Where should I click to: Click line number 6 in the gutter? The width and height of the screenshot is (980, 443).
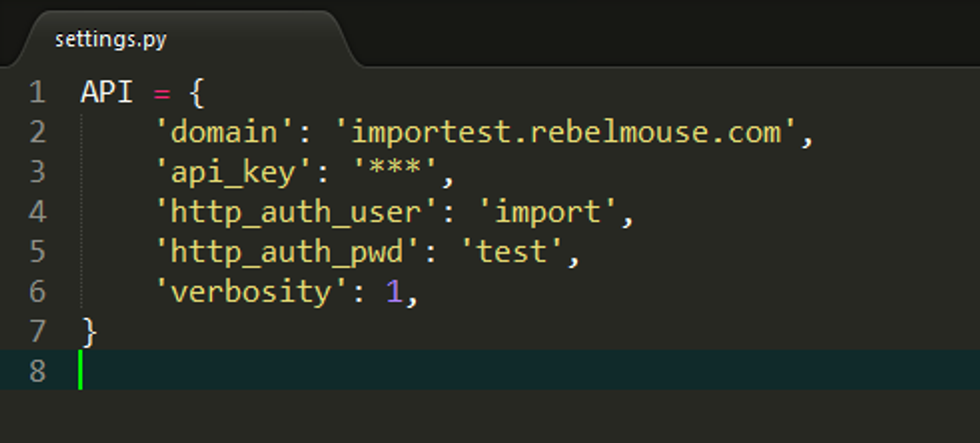(37, 293)
